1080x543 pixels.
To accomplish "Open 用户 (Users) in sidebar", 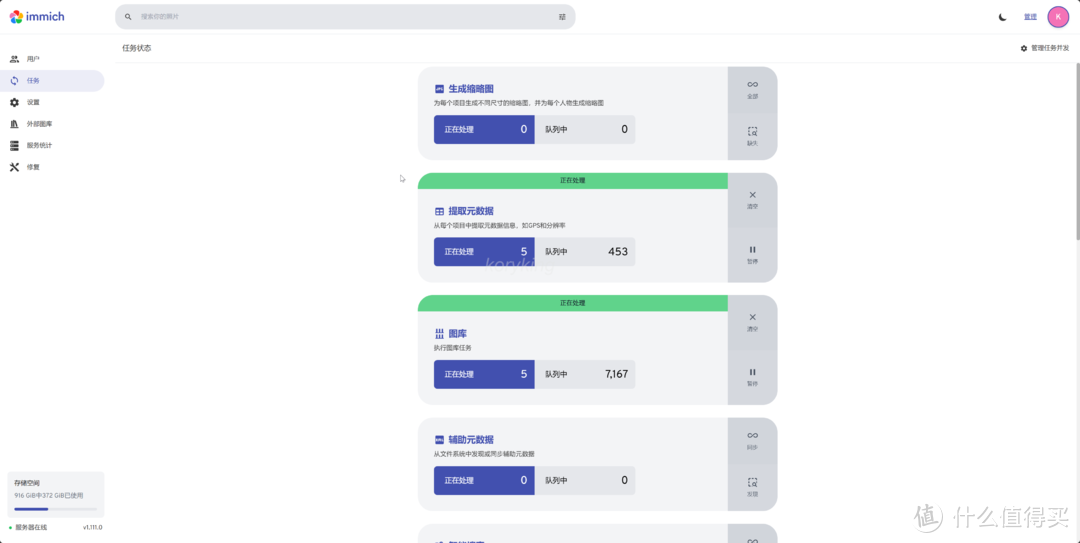I will [33, 59].
